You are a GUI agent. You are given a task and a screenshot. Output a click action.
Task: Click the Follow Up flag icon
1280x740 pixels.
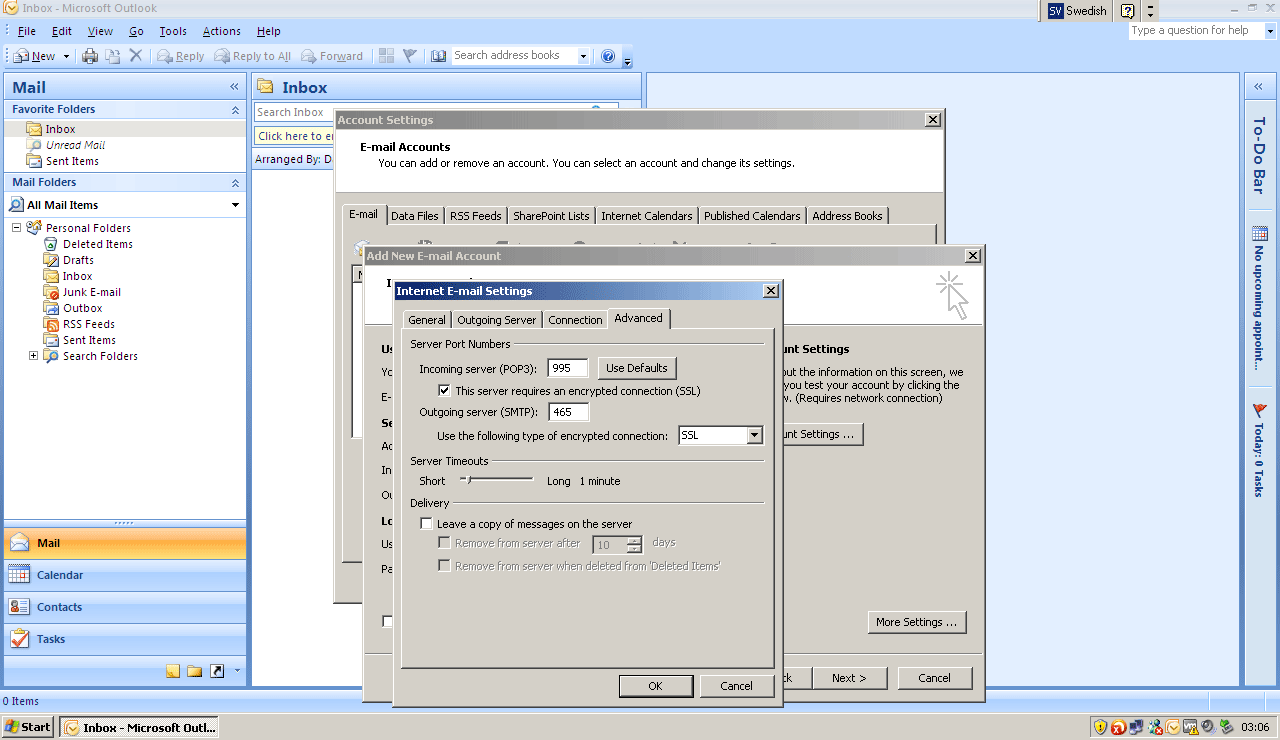tap(410, 56)
